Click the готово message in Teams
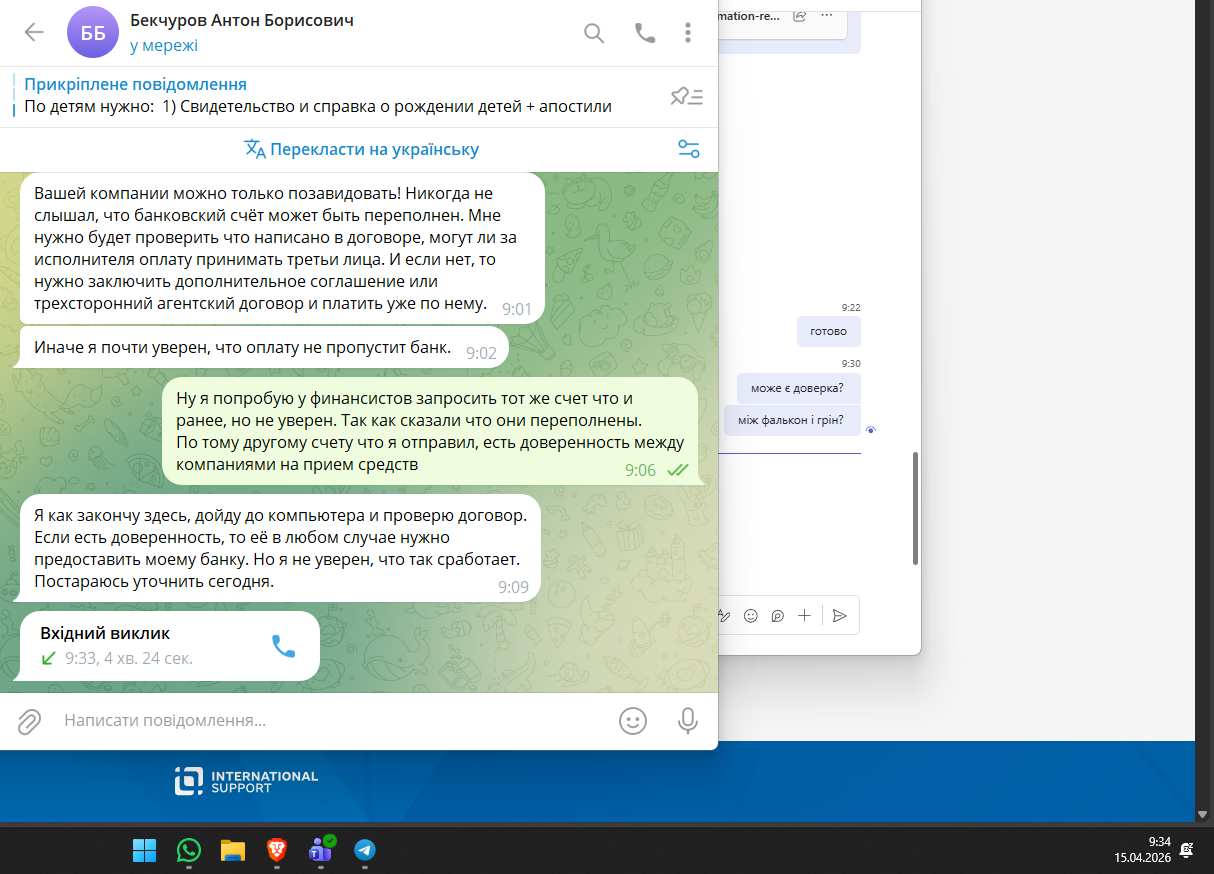Image resolution: width=1214 pixels, height=874 pixels. pyautogui.click(x=829, y=331)
